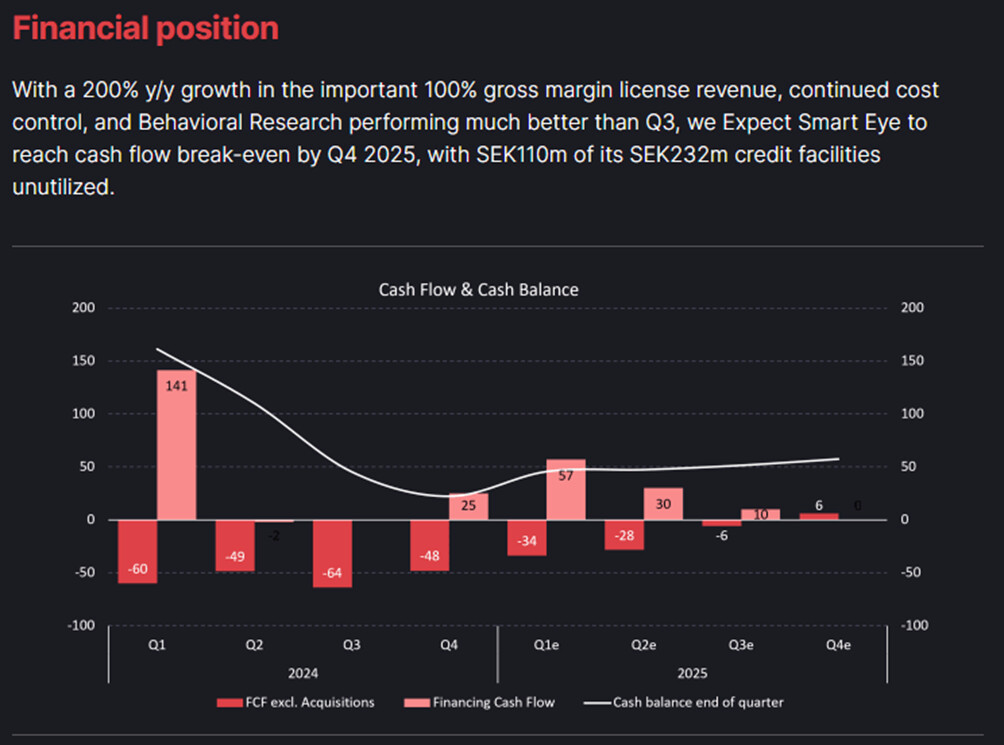This screenshot has height=745, width=1004.
Task: Click the 30 financing bar in Q2e
Action: [663, 504]
